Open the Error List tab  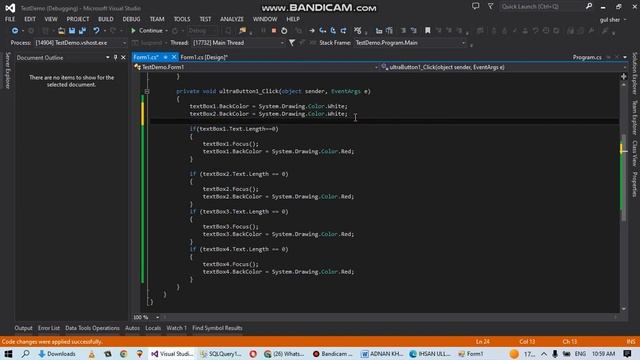click(49, 328)
